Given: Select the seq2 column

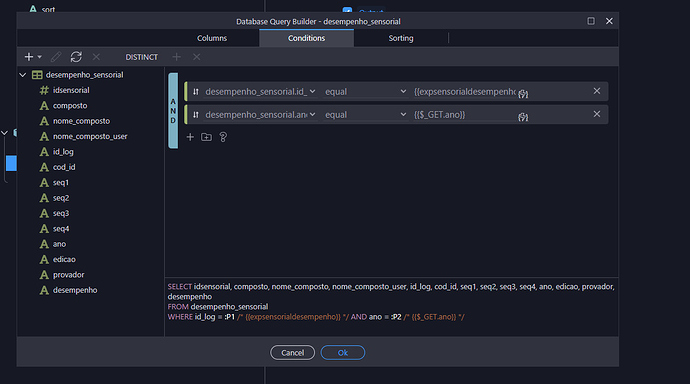Looking at the screenshot, I should click(x=61, y=198).
